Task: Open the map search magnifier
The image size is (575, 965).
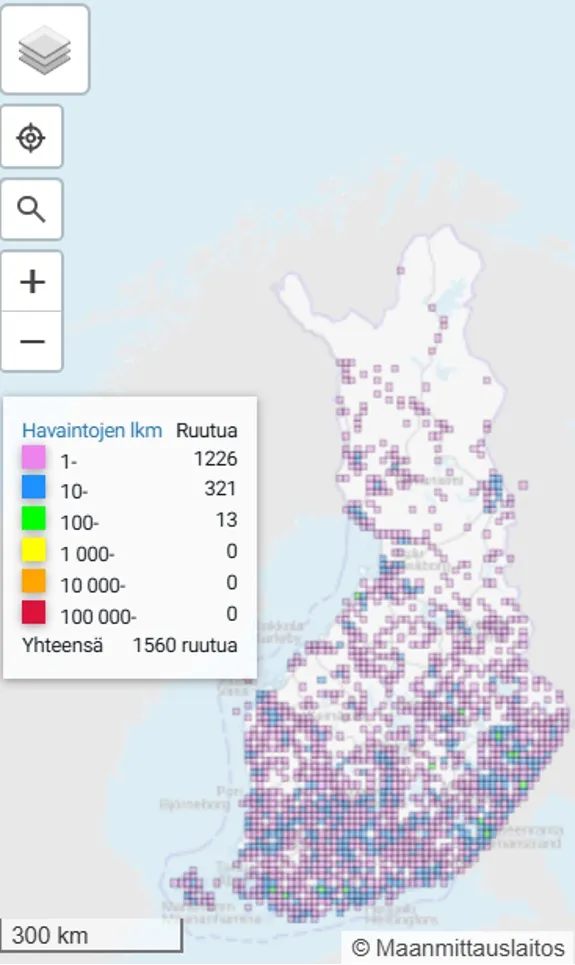Action: point(31,209)
